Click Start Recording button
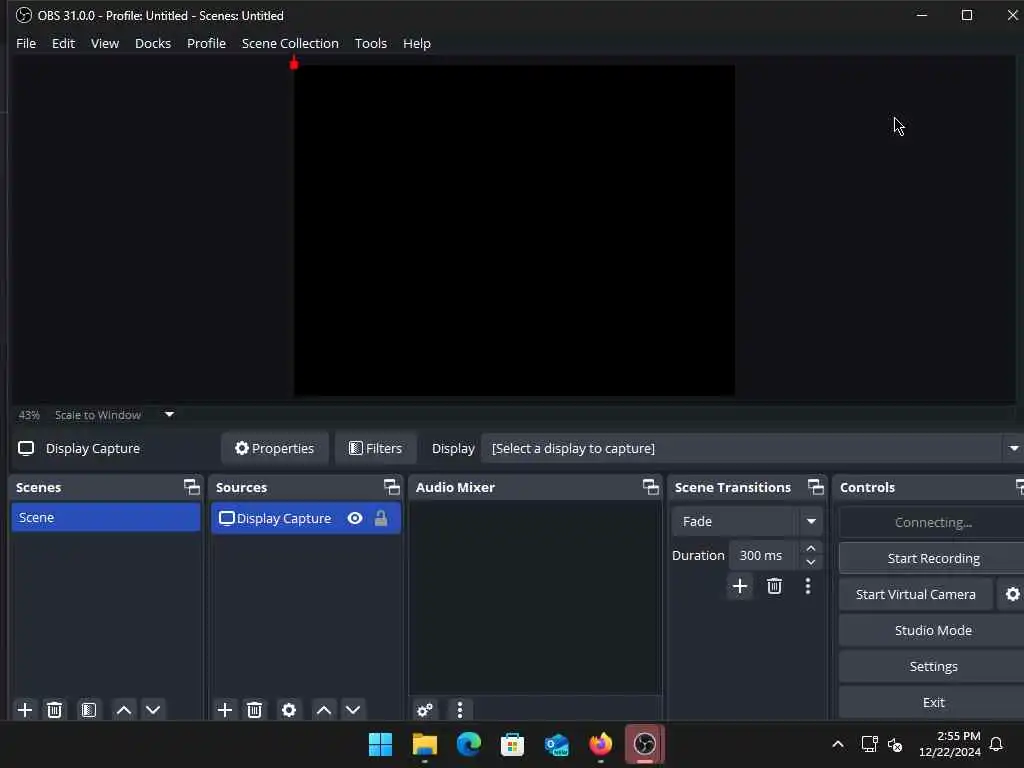The image size is (1024, 768). point(933,558)
